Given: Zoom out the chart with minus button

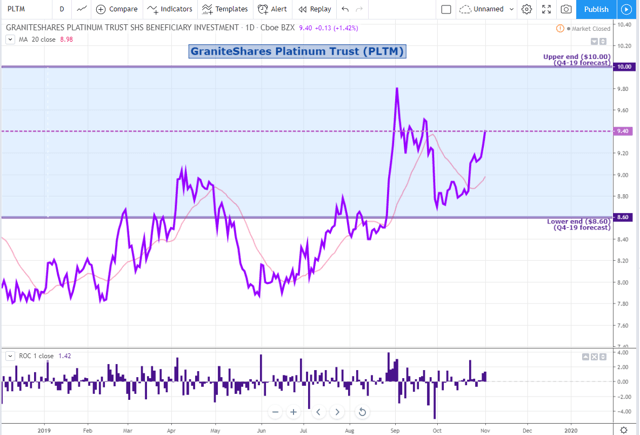Looking at the screenshot, I should (x=275, y=412).
